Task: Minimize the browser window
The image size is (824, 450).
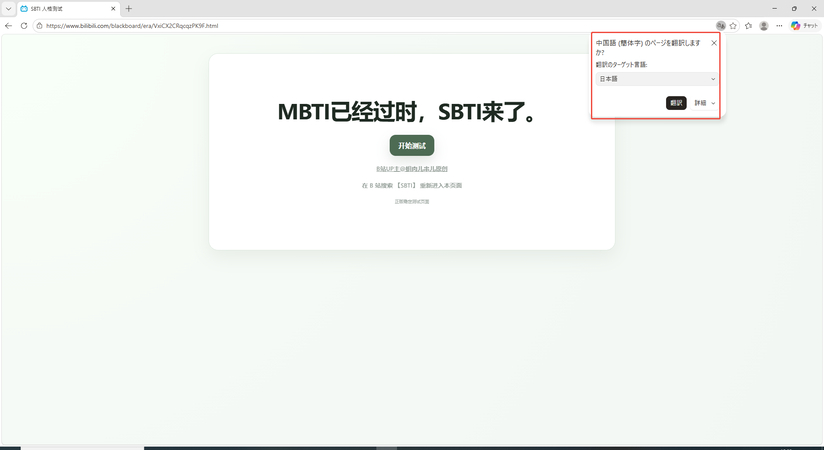Action: [x=775, y=9]
